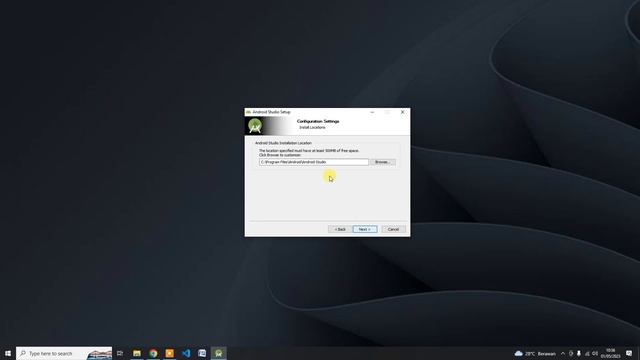The height and width of the screenshot is (360, 640).
Task: Open network status tray icon
Action: tap(587, 353)
